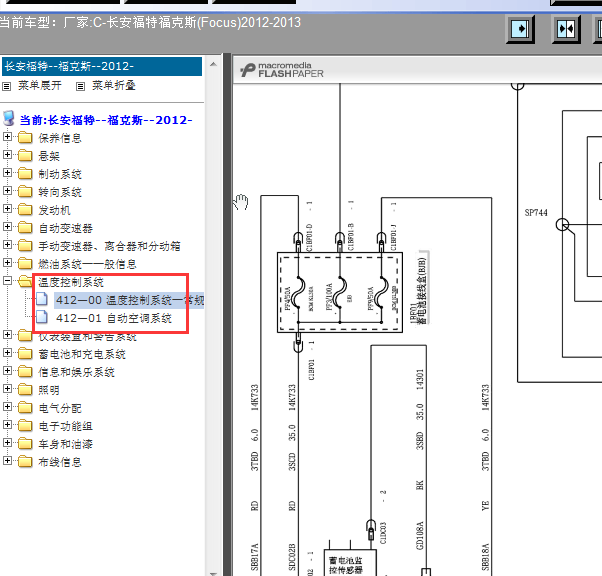Expand the 发动机 folder node
The image size is (602, 576).
[x=7, y=209]
